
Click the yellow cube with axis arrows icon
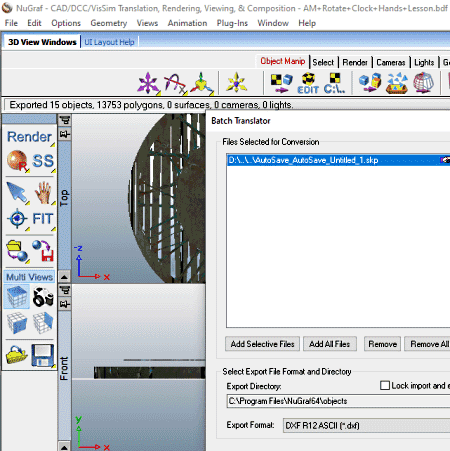pyautogui.click(x=201, y=83)
